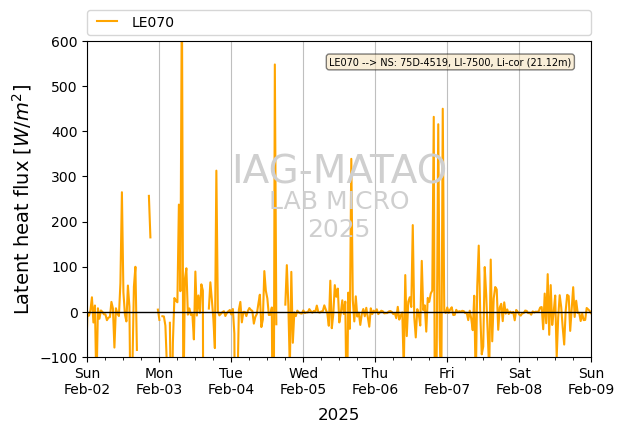Click the x-axis label 'Fri Feb-07'
This screenshot has height=433, width=624.
pyautogui.click(x=447, y=381)
